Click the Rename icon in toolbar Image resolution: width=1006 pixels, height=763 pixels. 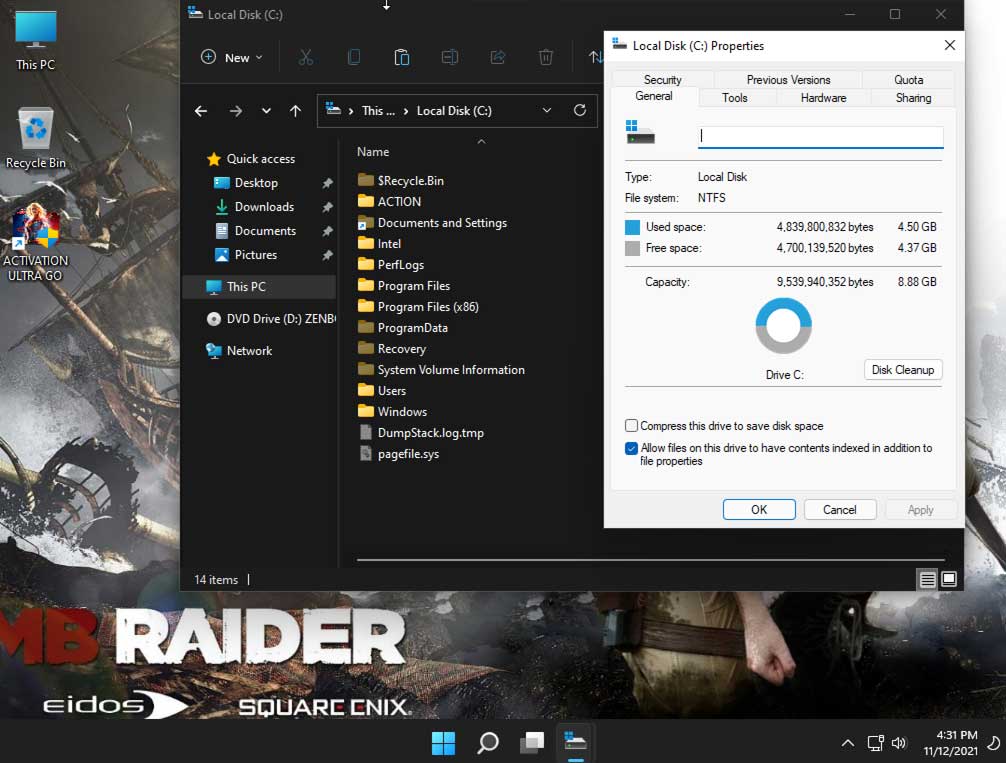point(450,58)
